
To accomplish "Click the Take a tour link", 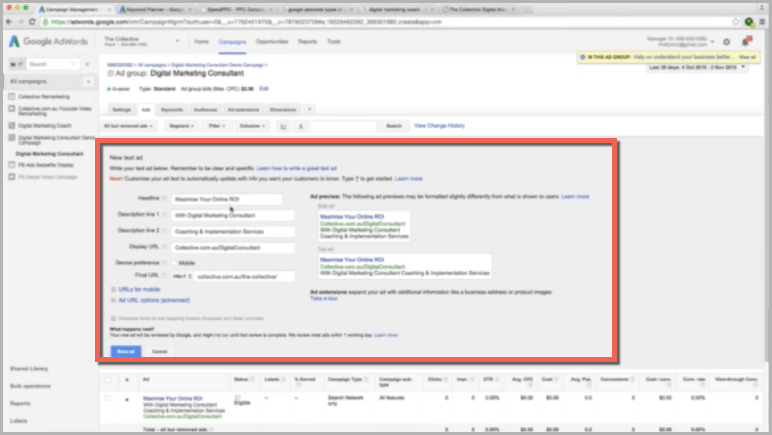I will coord(324,298).
